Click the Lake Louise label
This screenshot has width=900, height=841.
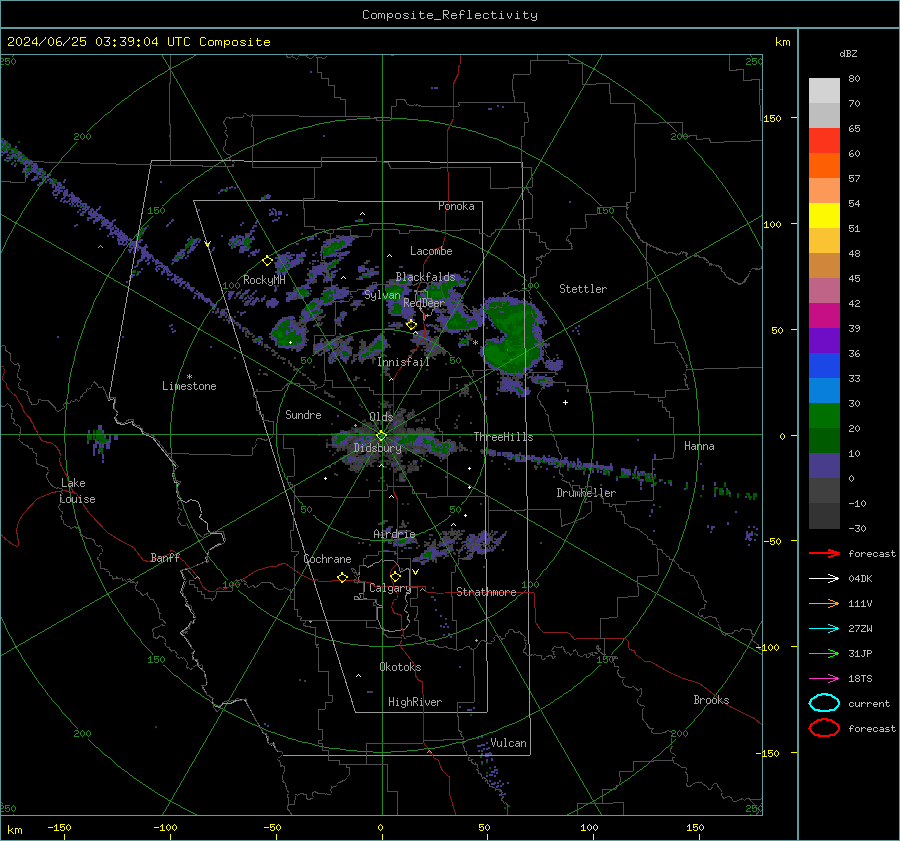tap(77, 491)
